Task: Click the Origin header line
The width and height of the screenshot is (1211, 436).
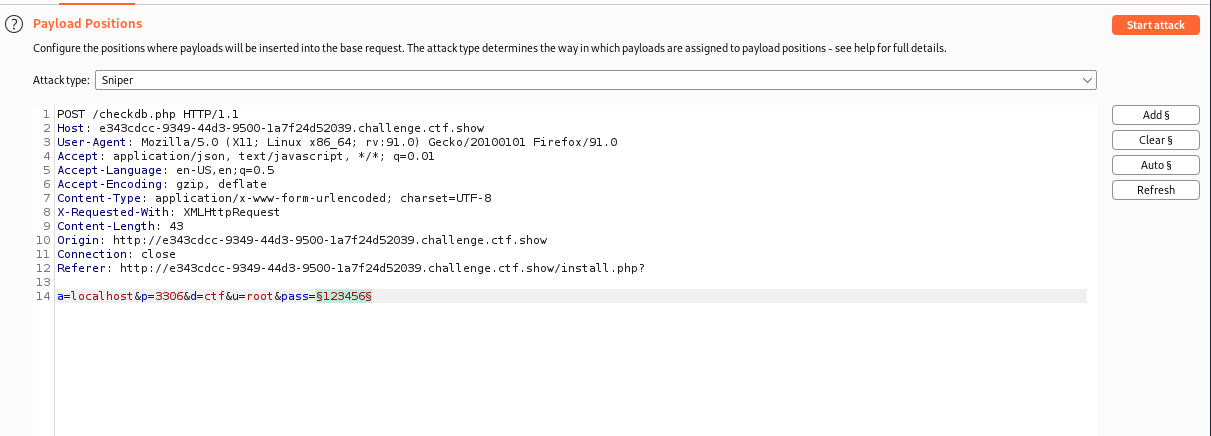Action: (300, 240)
